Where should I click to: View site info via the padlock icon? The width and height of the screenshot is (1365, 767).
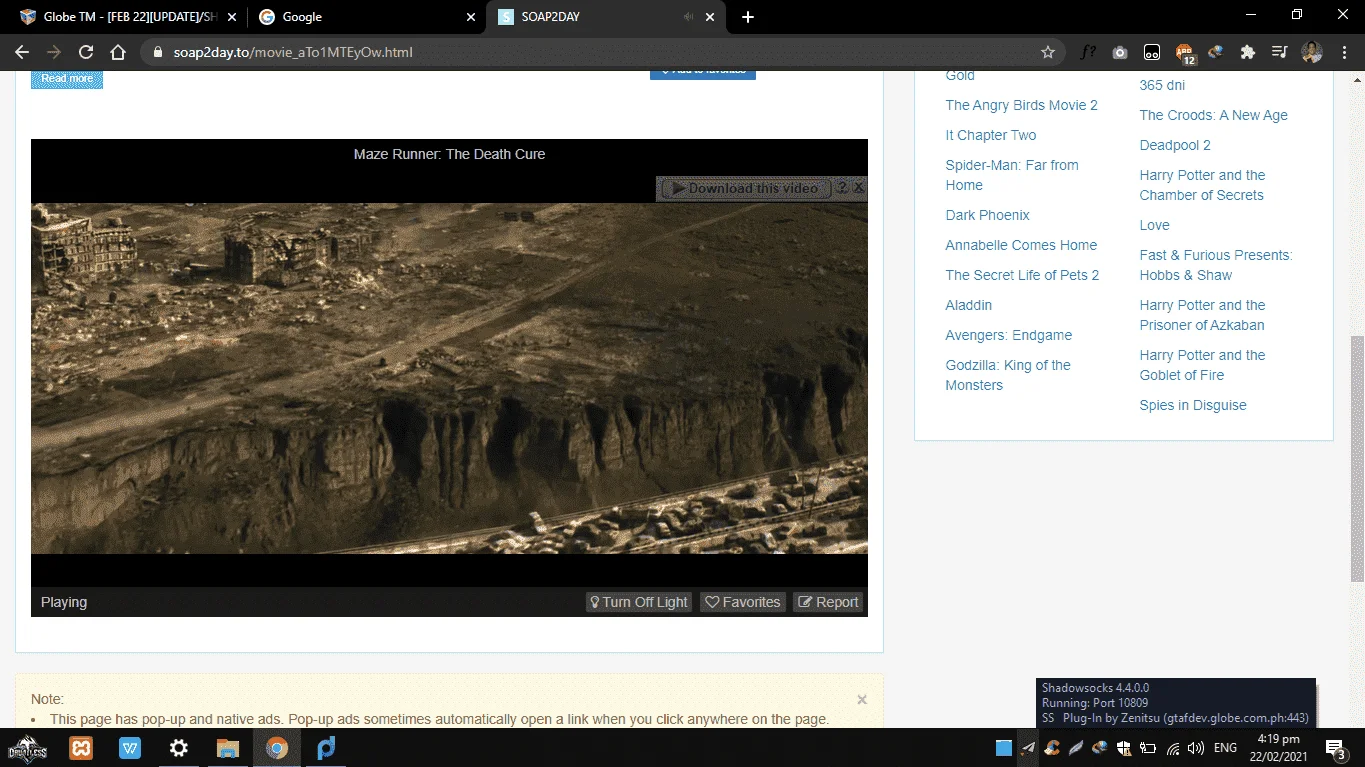coord(158,52)
